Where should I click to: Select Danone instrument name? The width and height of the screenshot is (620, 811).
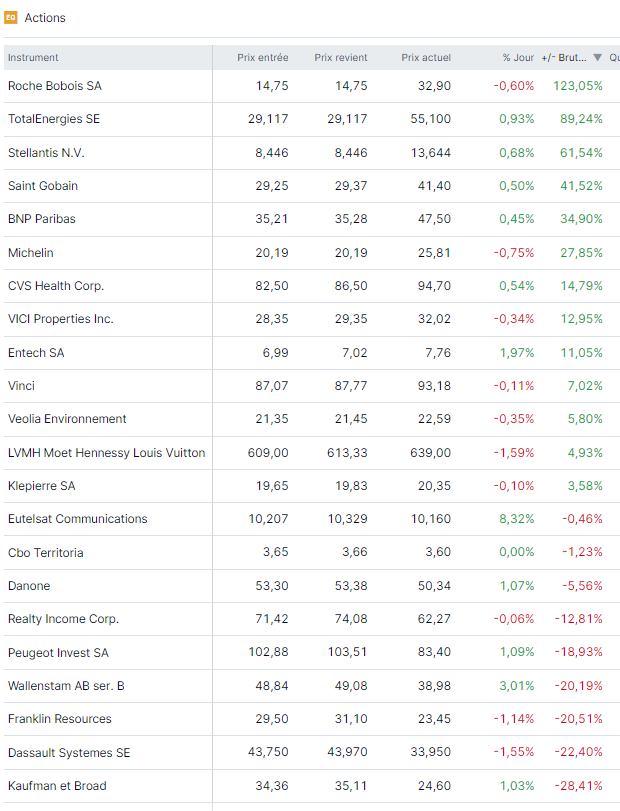[x=29, y=585]
